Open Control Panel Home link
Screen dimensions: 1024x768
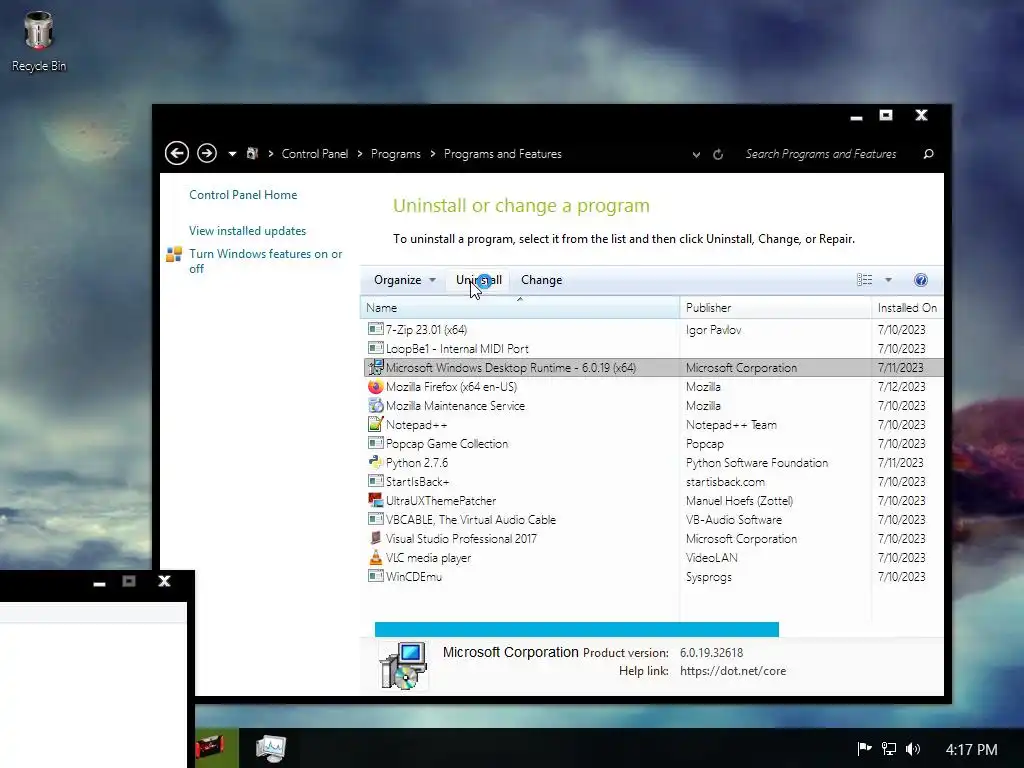tap(243, 195)
